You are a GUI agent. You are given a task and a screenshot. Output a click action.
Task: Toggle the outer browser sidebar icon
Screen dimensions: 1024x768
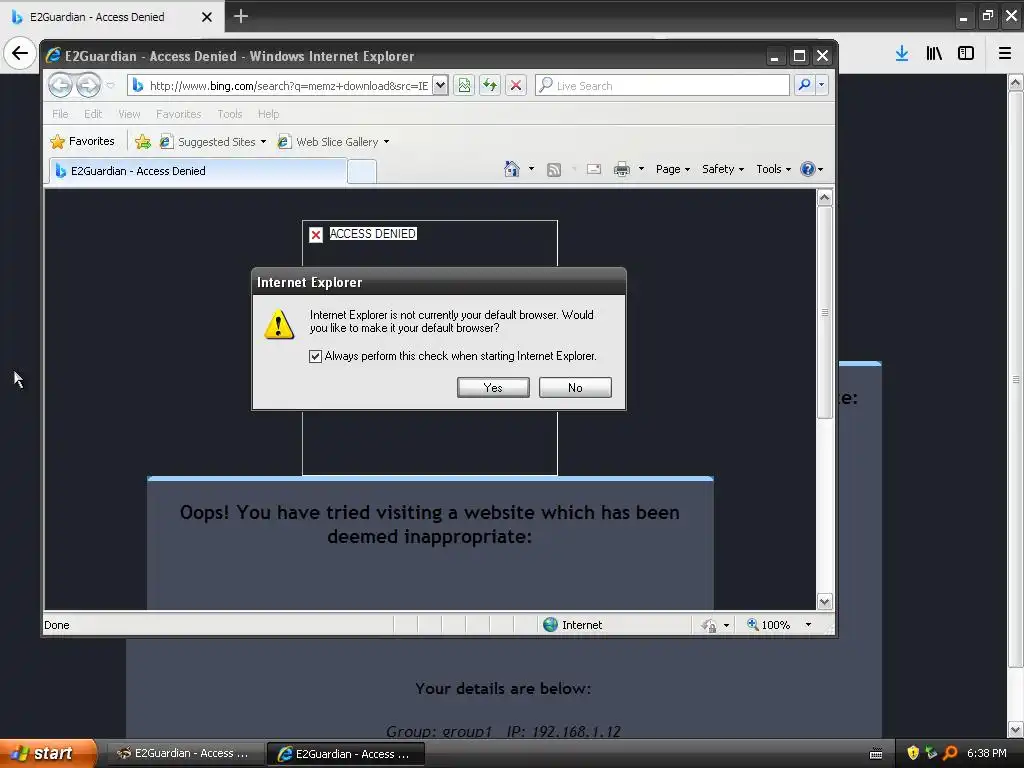[x=966, y=53]
